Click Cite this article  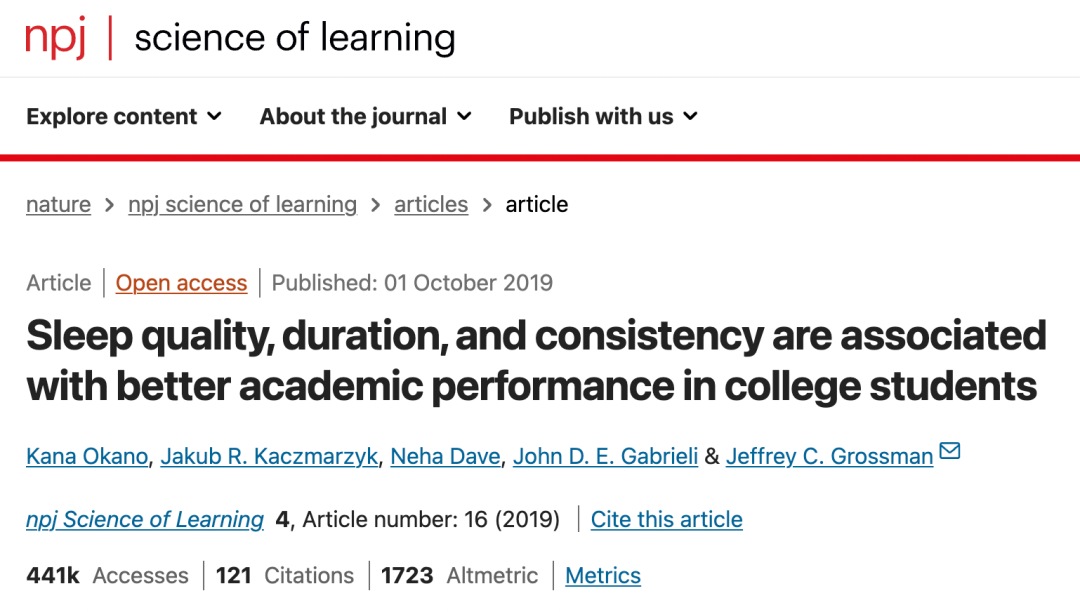pyautogui.click(x=667, y=519)
